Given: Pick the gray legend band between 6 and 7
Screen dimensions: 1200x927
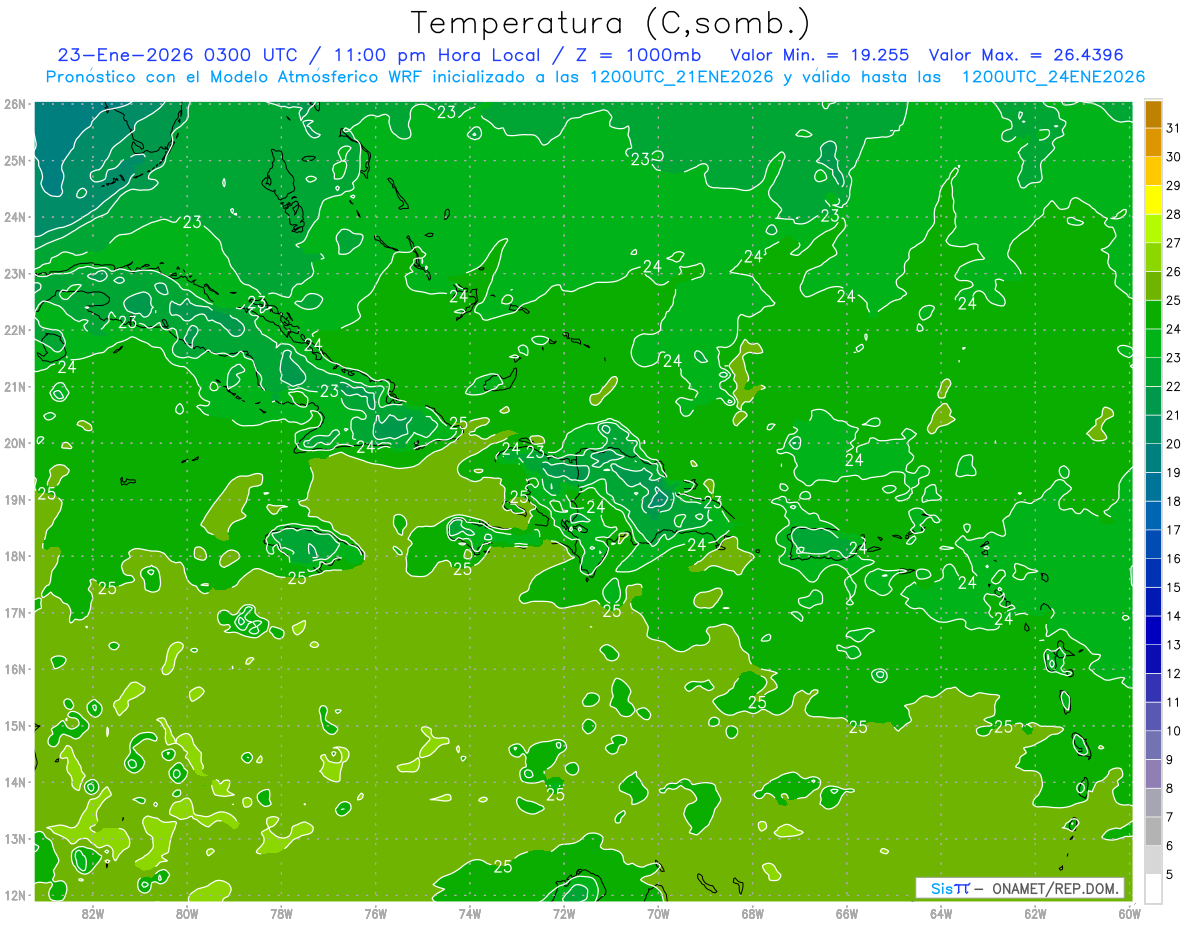Looking at the screenshot, I should tap(1153, 832).
